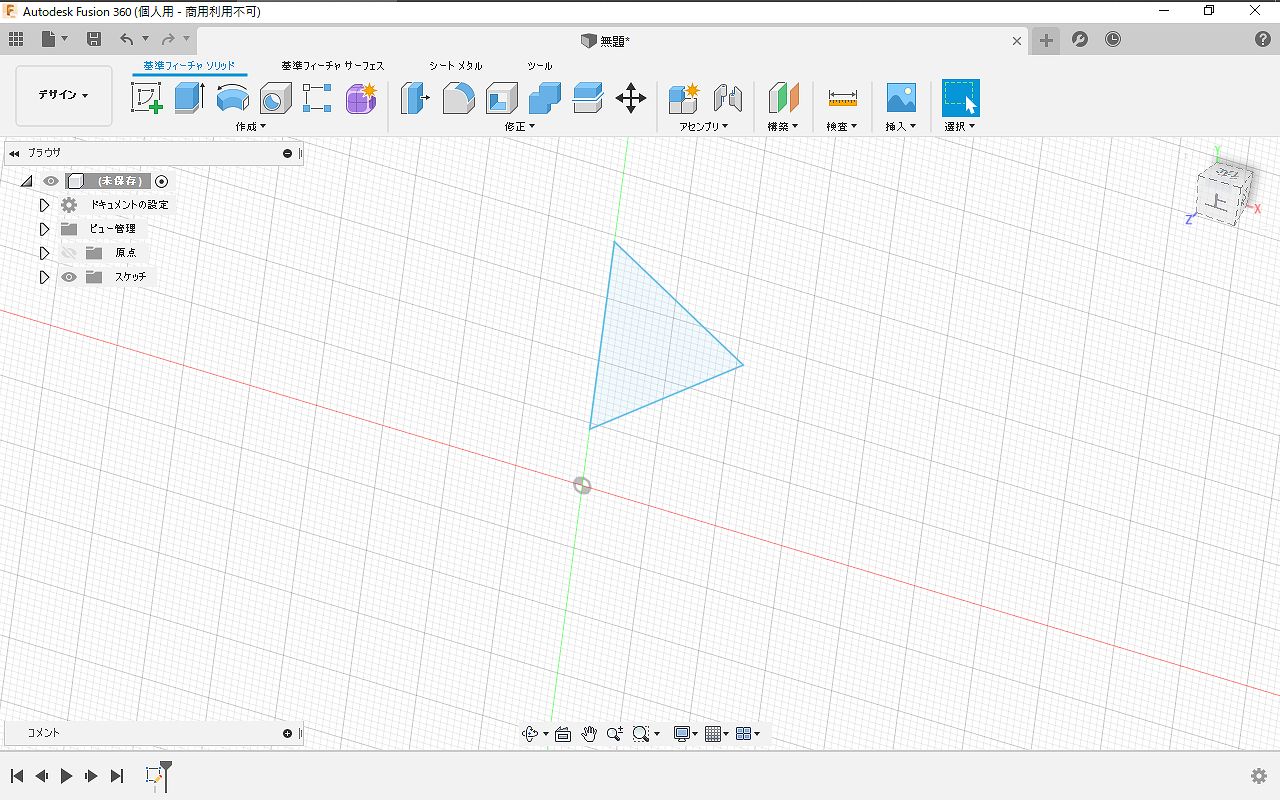Open the Help question mark
Viewport: 1280px width, 800px height.
pyautogui.click(x=1263, y=40)
